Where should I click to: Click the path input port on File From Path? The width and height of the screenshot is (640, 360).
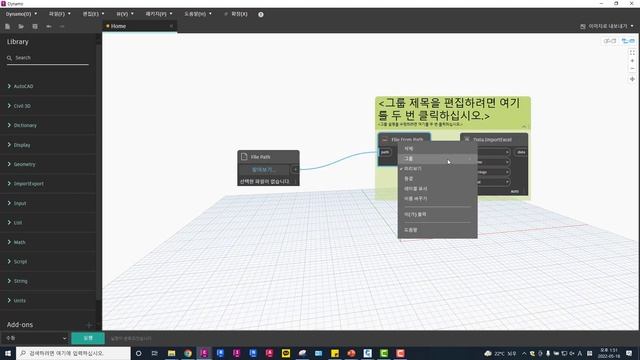click(x=385, y=152)
